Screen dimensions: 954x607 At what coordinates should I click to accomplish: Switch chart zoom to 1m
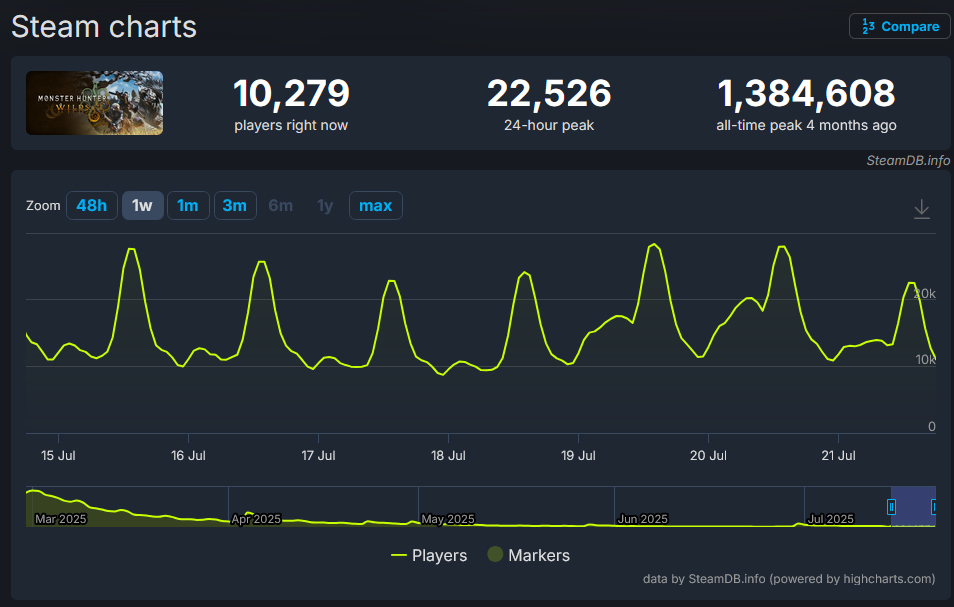(188, 206)
